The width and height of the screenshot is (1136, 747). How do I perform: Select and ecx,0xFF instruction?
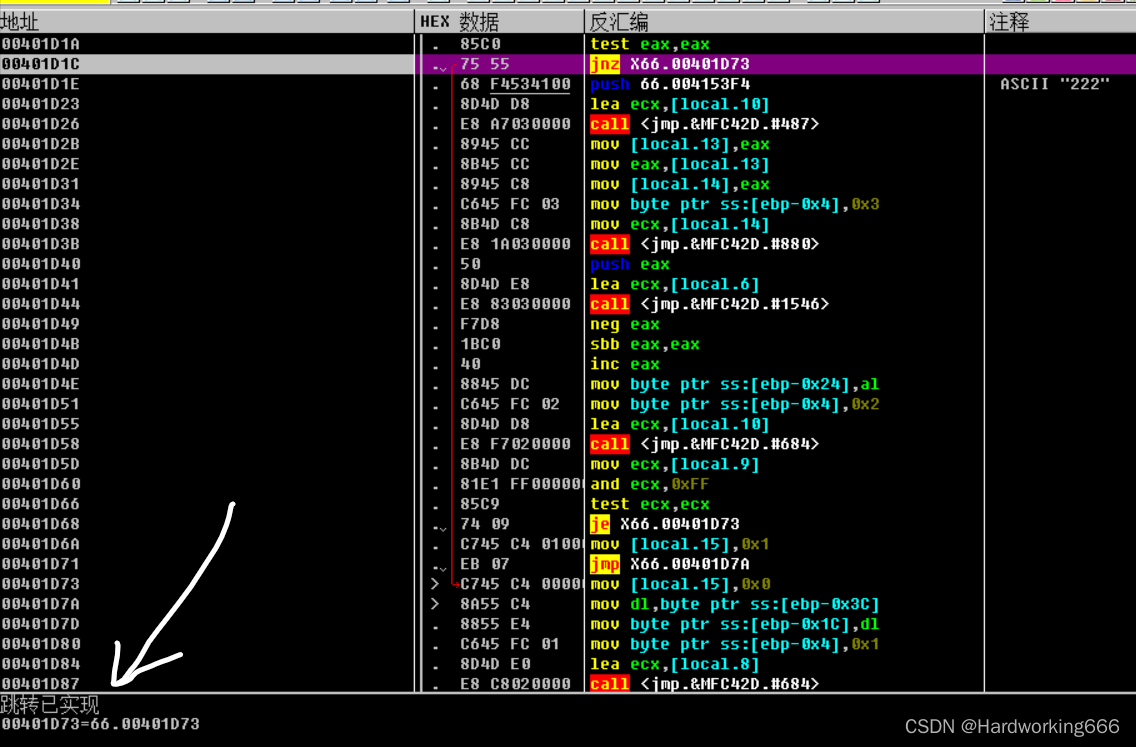point(649,484)
